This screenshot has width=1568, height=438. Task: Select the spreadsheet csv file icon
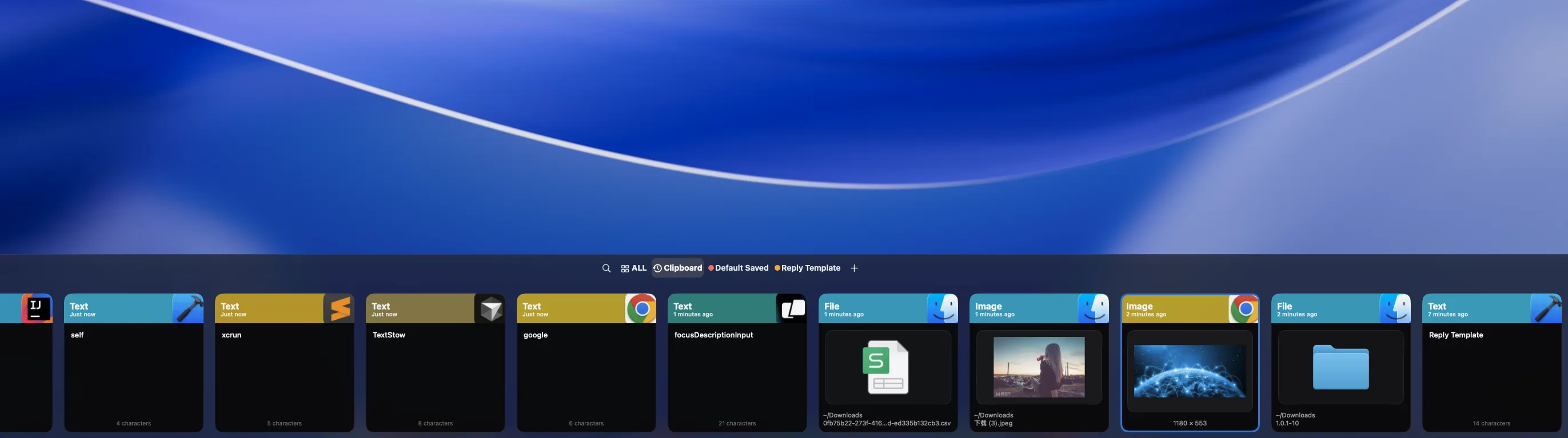click(886, 367)
